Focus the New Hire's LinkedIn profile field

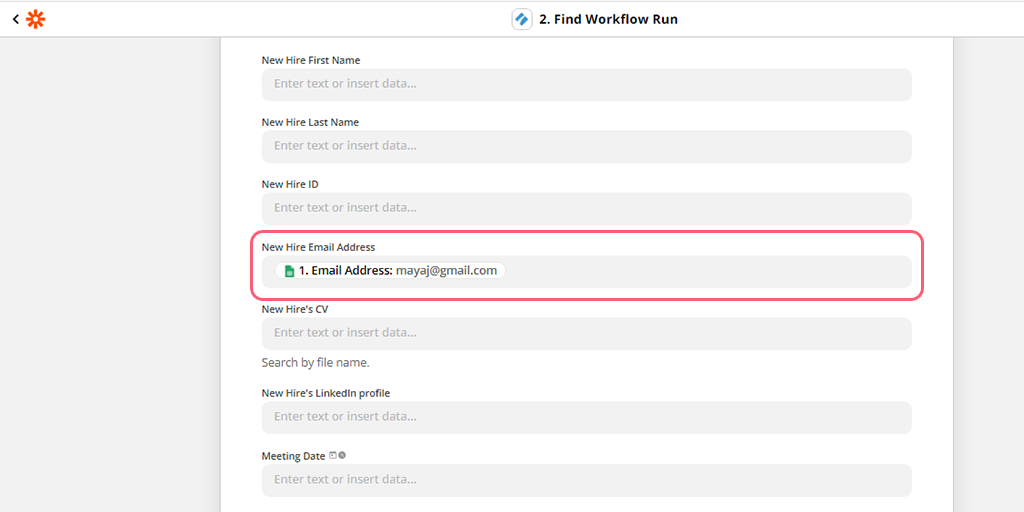586,417
